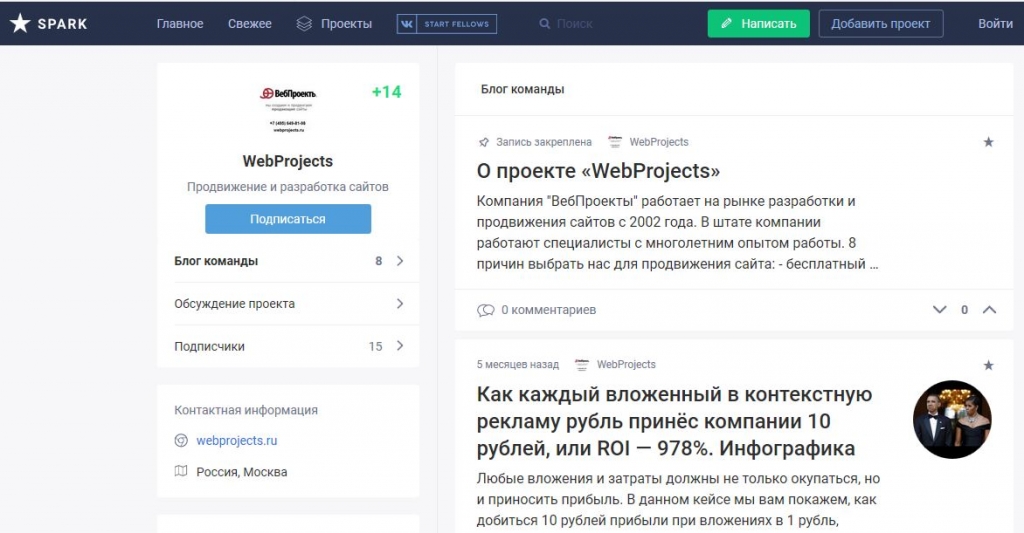Click WebProjects avatar icon on pinned post
Screen dimensions: 1024x533
click(x=615, y=142)
